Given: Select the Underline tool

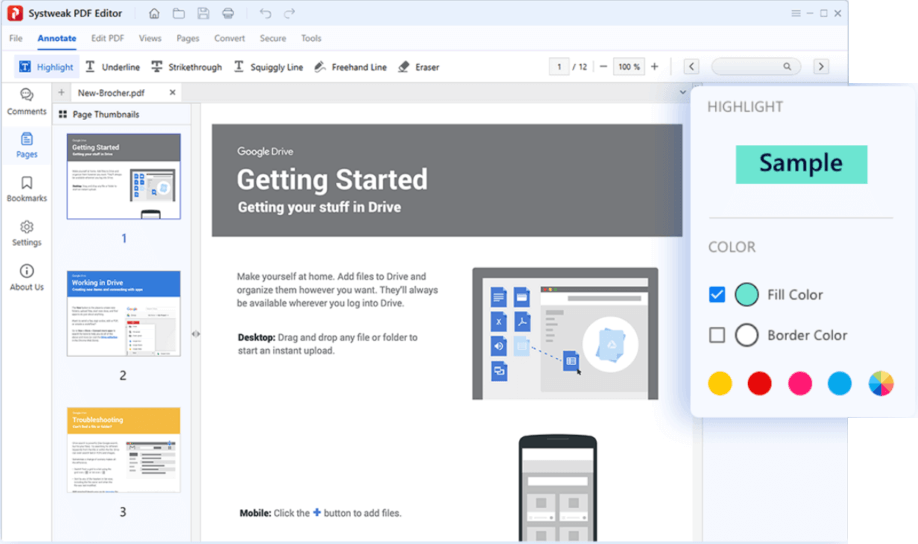Looking at the screenshot, I should 112,67.
